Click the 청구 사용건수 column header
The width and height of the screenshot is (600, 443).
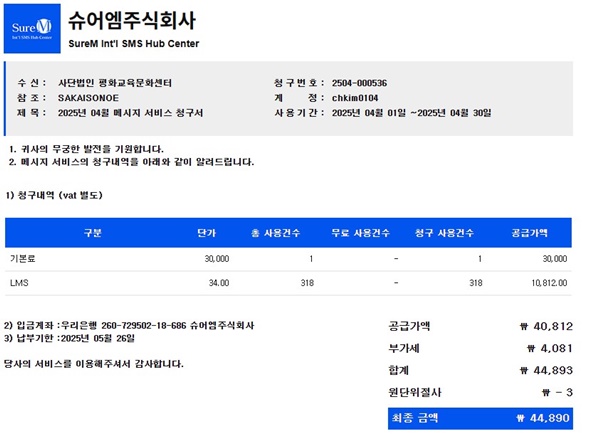pyautogui.click(x=444, y=232)
